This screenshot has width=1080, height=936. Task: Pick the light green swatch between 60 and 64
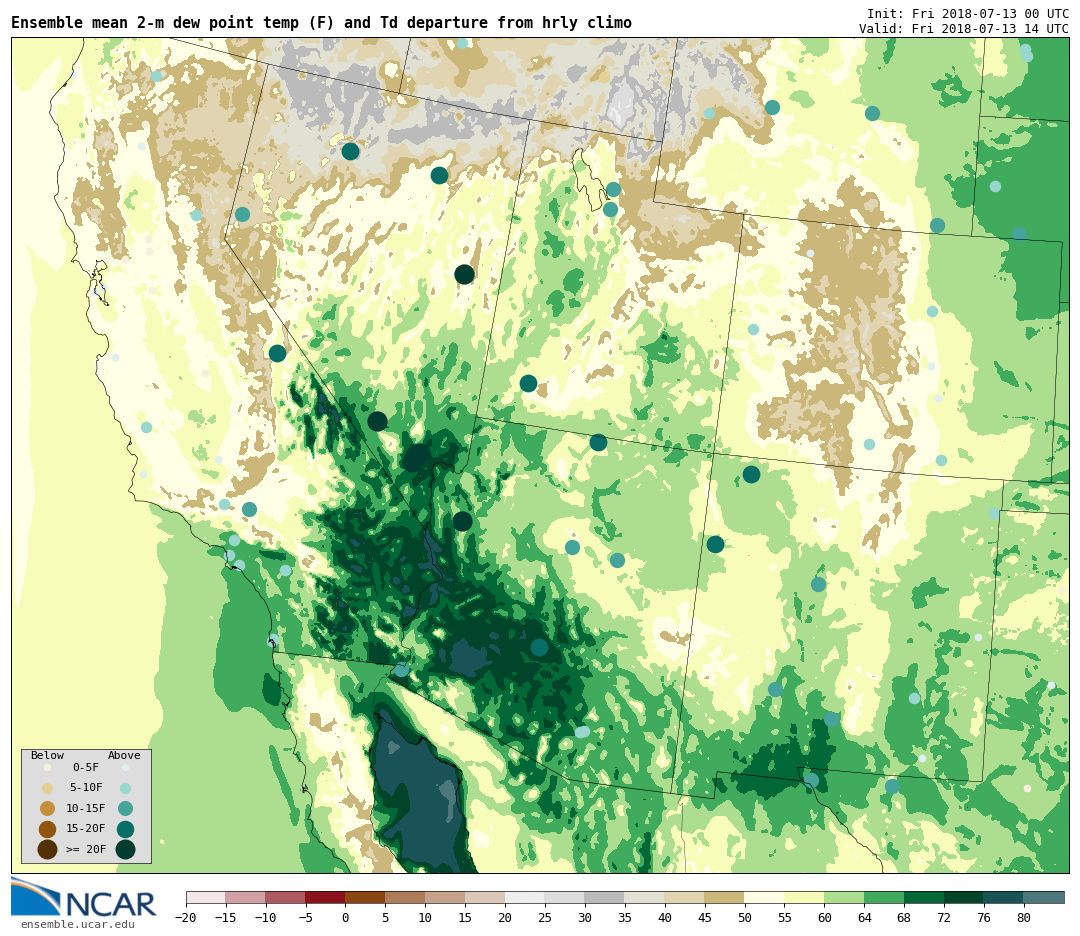pyautogui.click(x=845, y=897)
